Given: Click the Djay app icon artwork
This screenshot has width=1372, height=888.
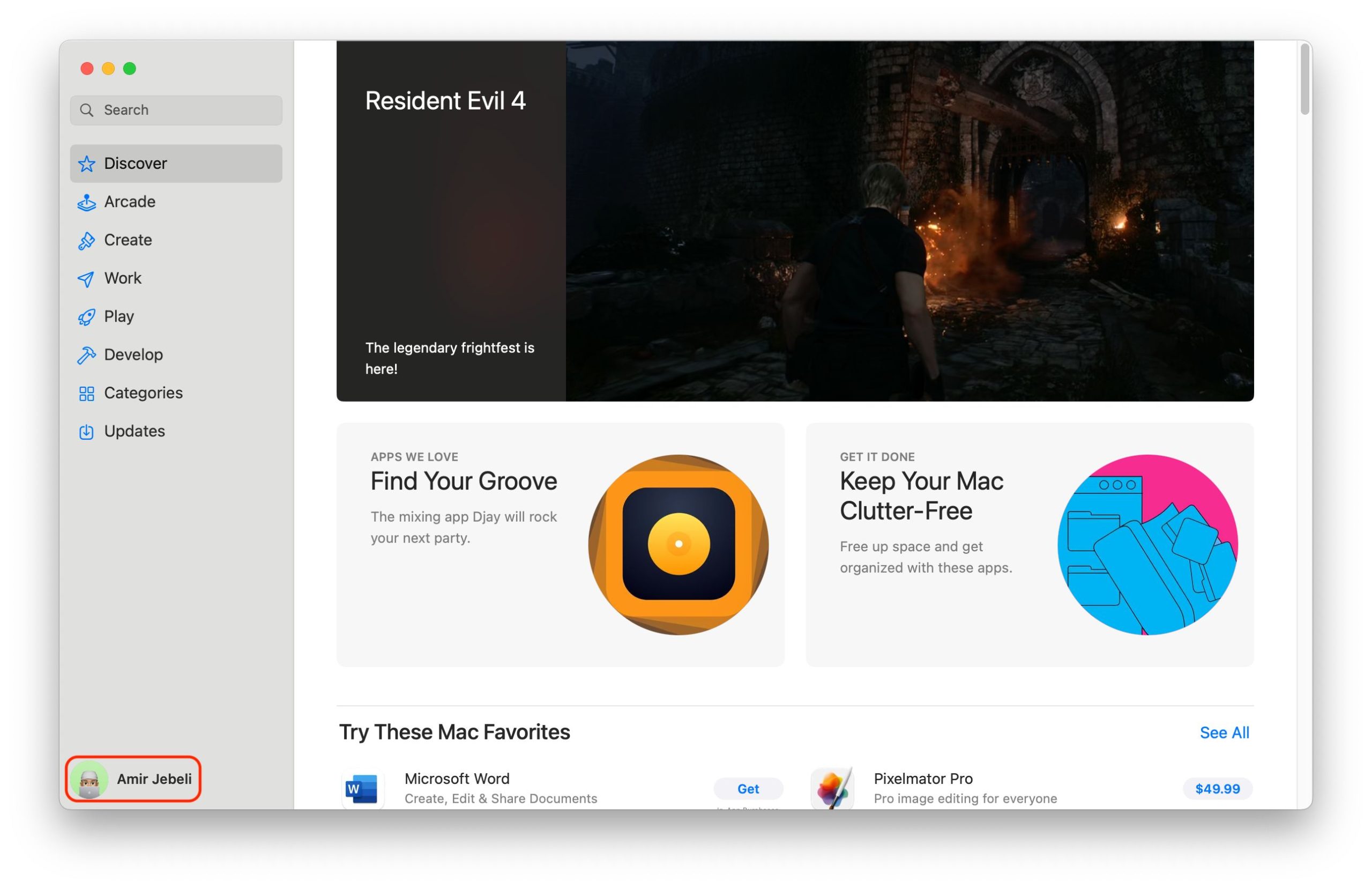Looking at the screenshot, I should pos(678,544).
